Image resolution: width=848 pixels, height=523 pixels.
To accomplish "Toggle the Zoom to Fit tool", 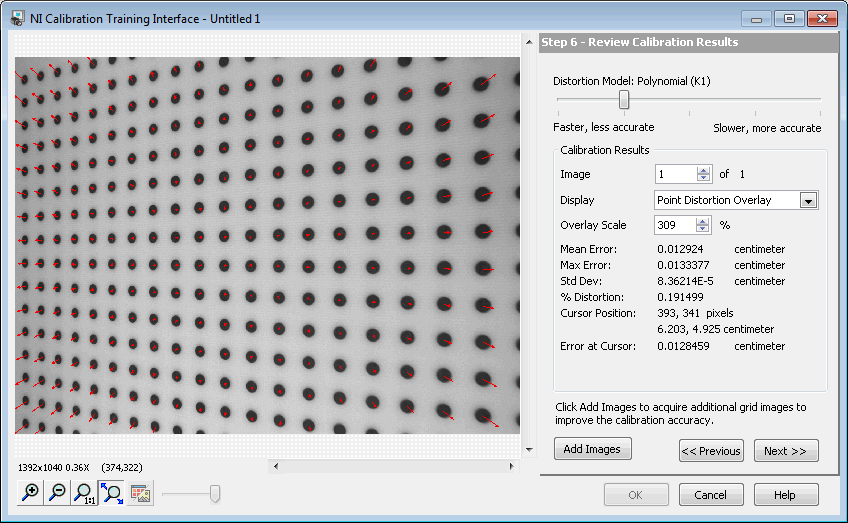I will pos(112,493).
